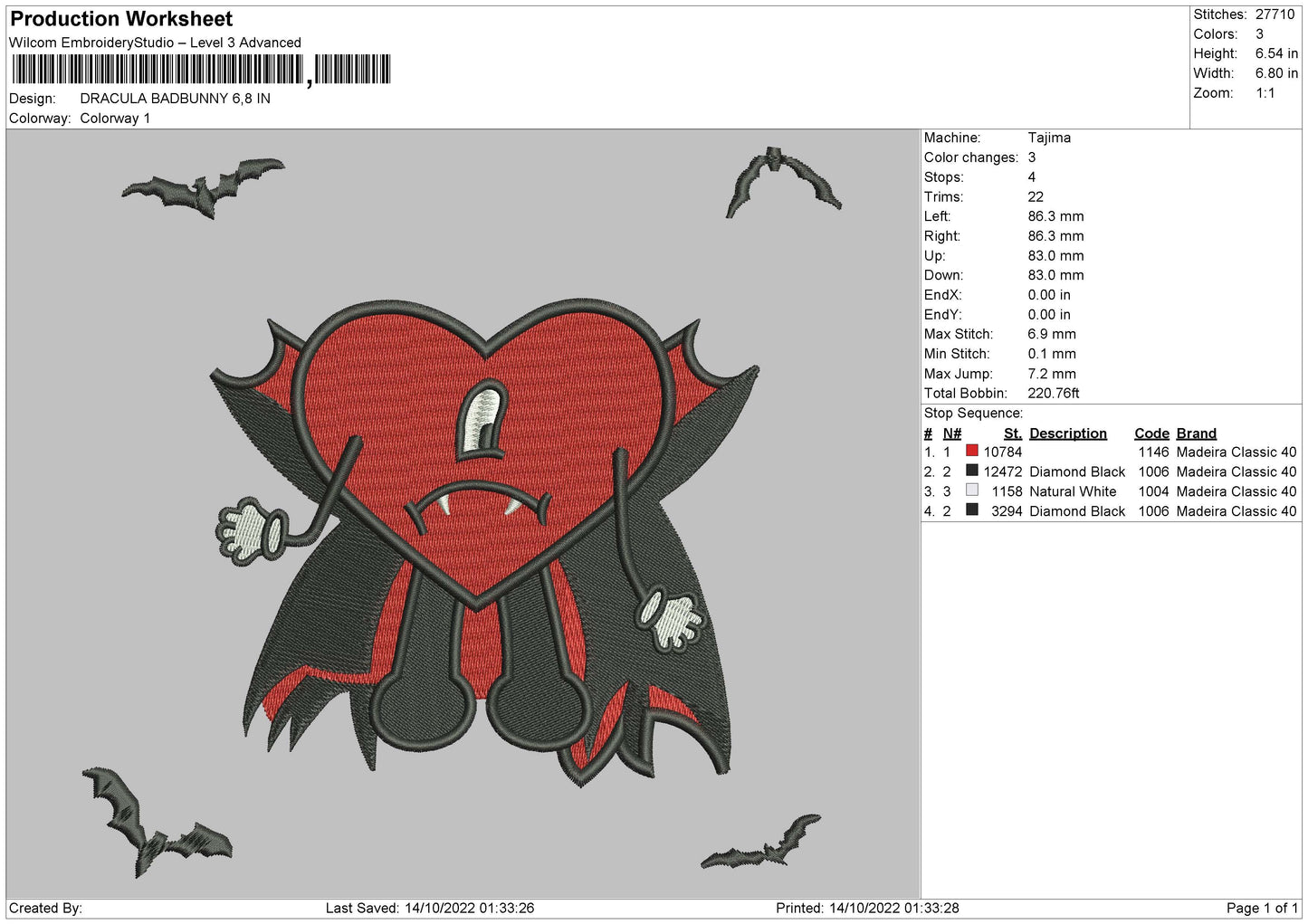Click stitch count 12472
Image resolution: width=1308 pixels, height=924 pixels.
1003,472
